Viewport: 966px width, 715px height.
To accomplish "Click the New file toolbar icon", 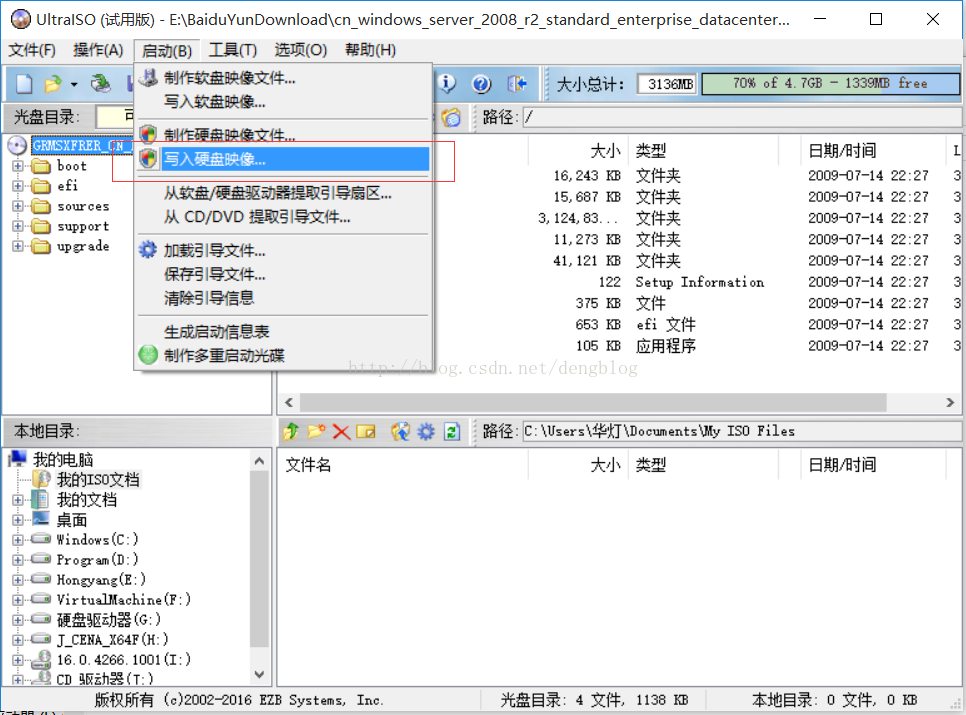I will click(24, 83).
